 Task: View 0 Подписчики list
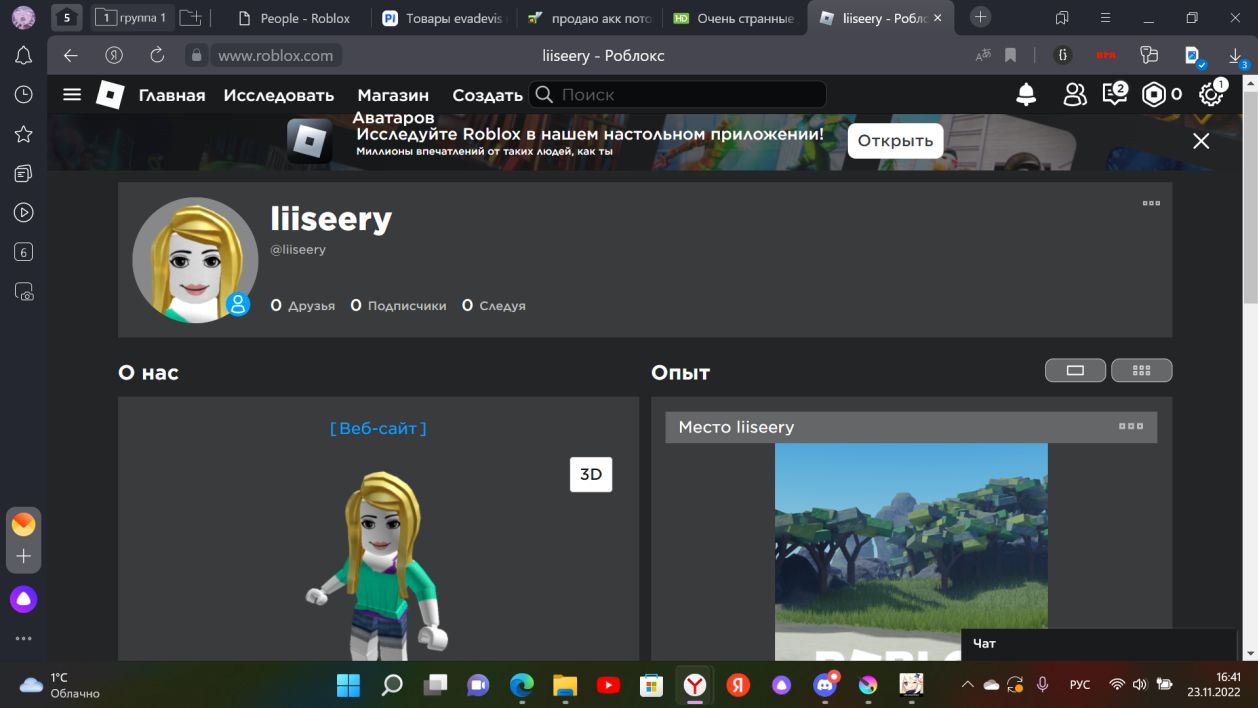[398, 305]
